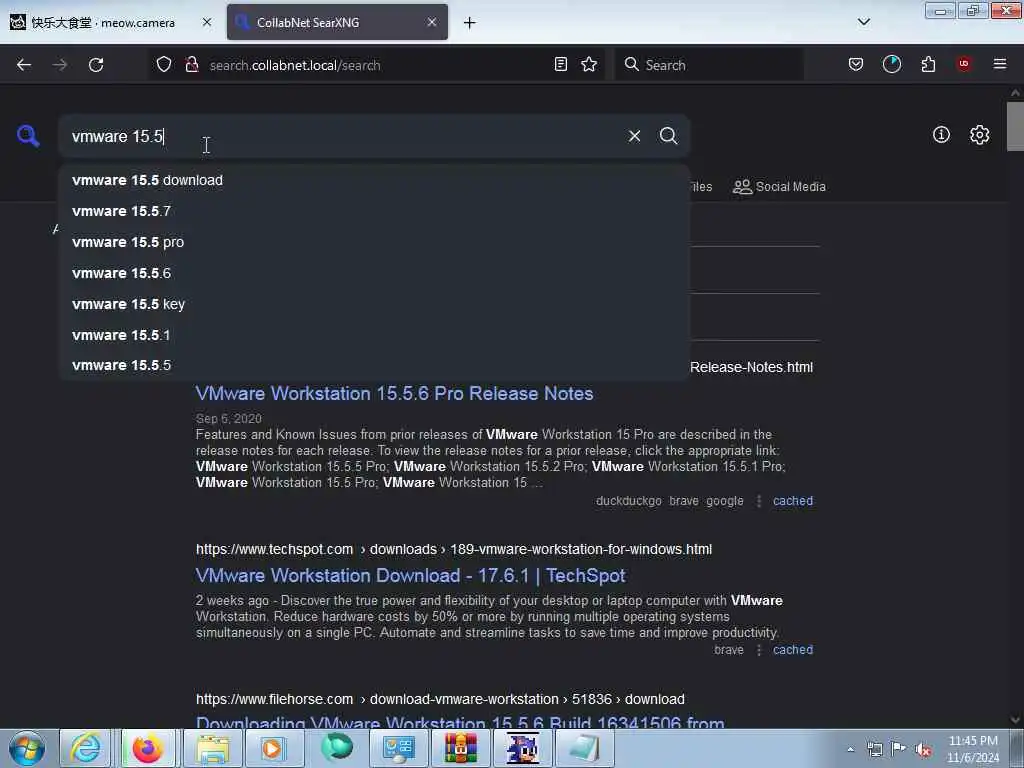
Task: Open the Social Media search category
Action: click(779, 187)
